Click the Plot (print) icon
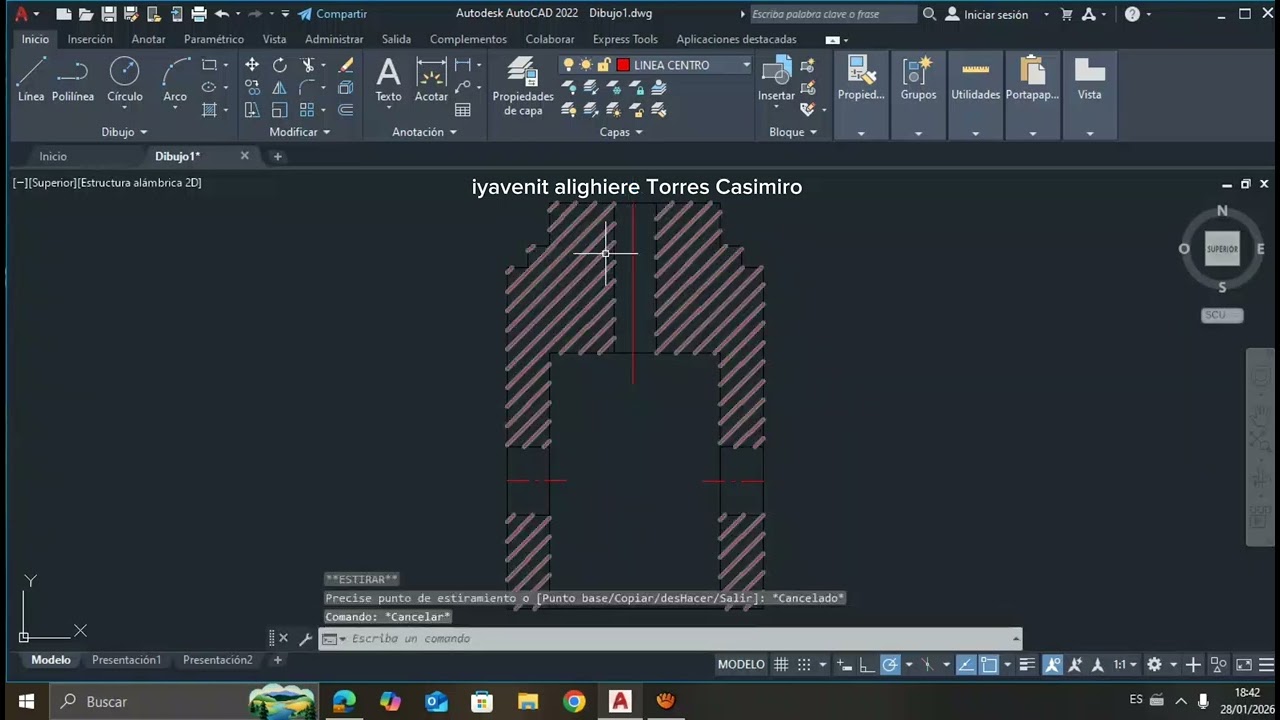 pyautogui.click(x=199, y=14)
